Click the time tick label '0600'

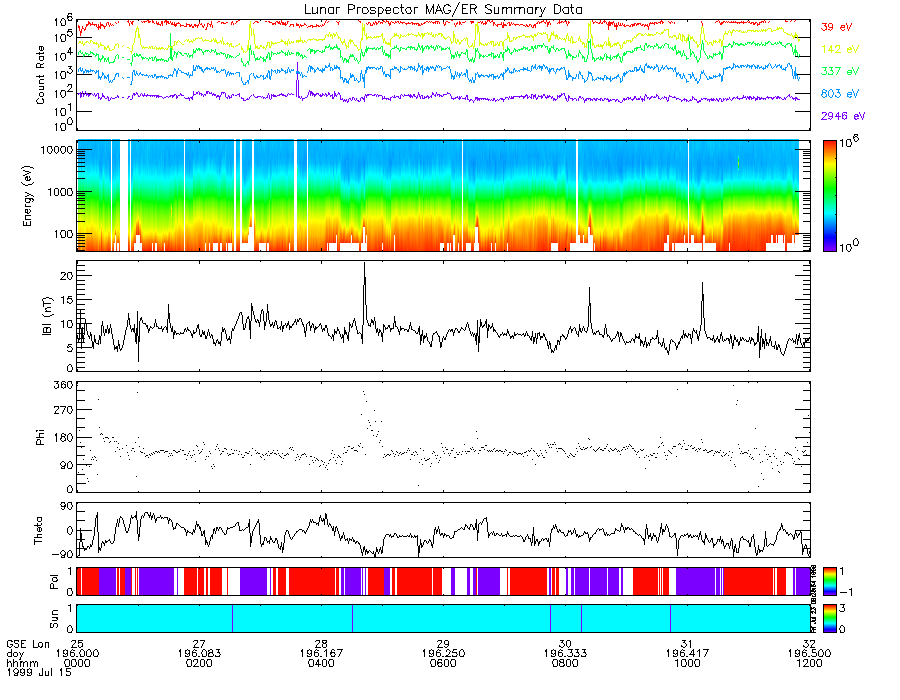[443, 663]
